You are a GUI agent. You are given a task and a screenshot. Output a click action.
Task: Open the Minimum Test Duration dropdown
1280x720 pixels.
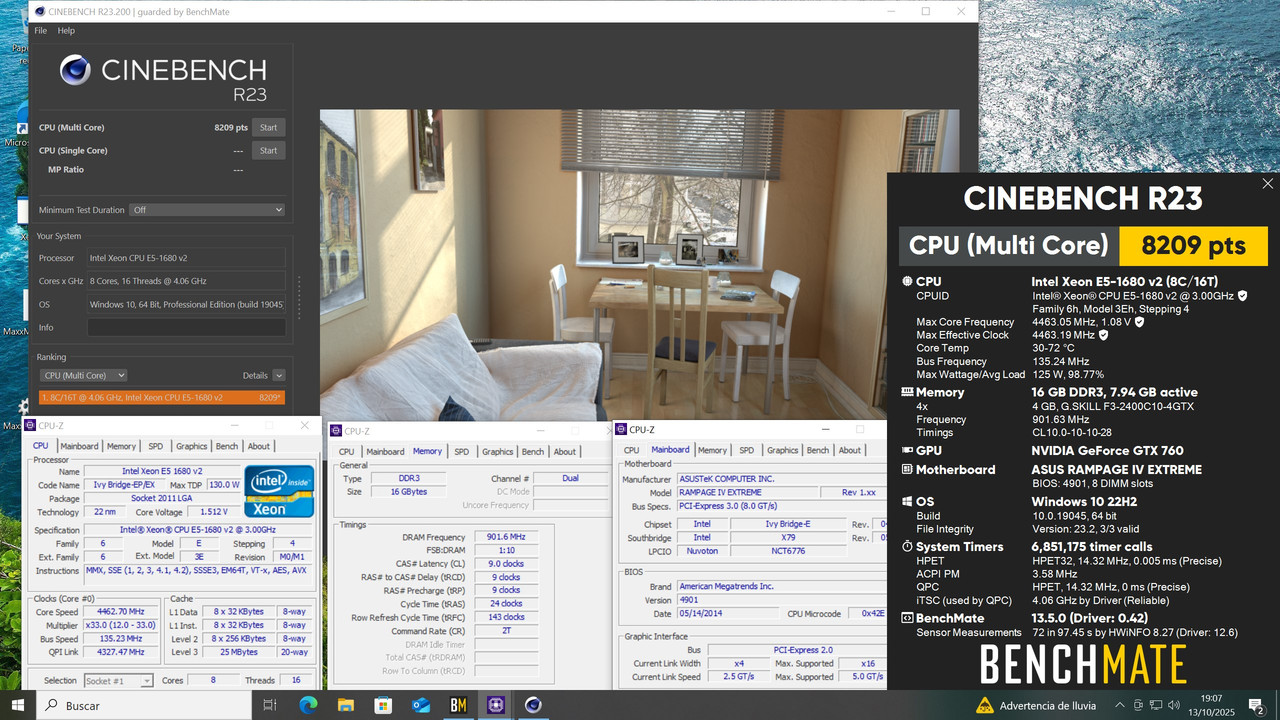coord(208,210)
